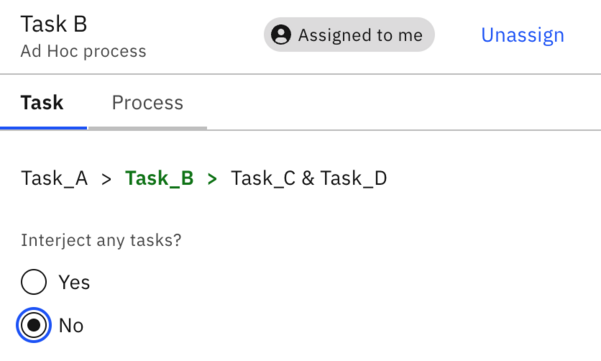Click the 'Ad Hoc process' subtitle
This screenshot has height=361, width=601.
[84, 51]
